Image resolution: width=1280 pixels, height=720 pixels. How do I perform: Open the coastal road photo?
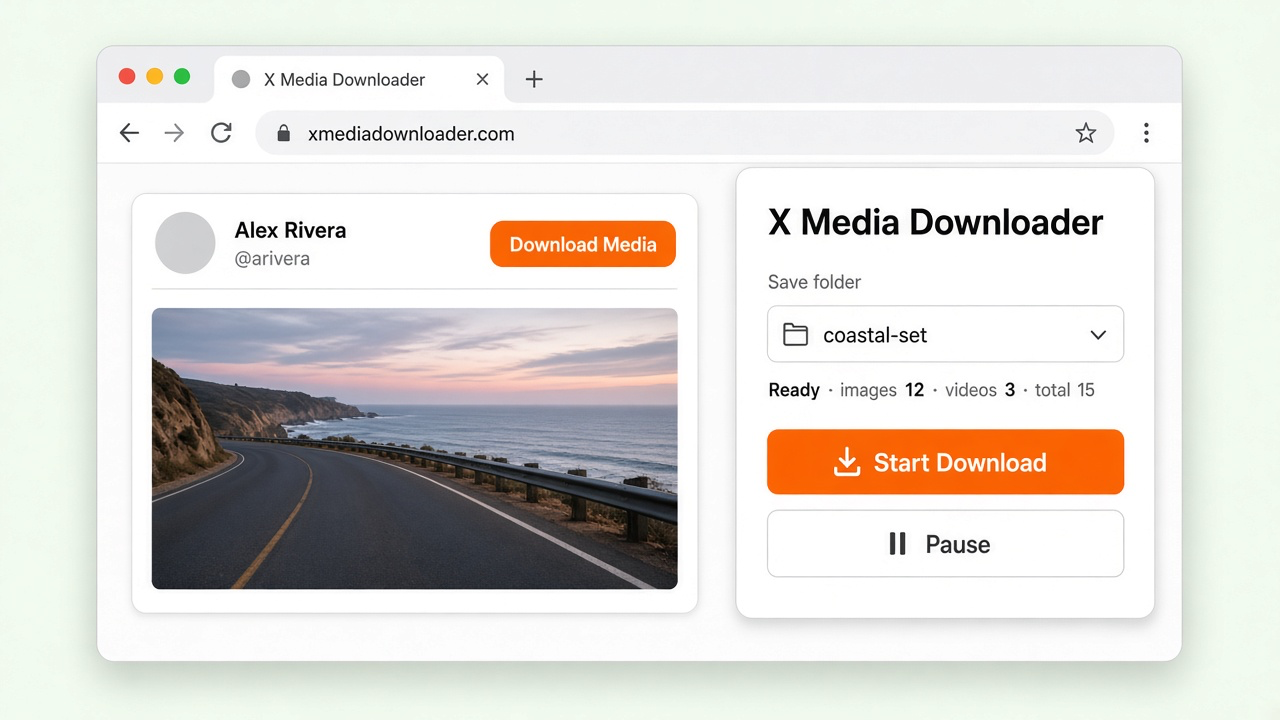pyautogui.click(x=415, y=448)
